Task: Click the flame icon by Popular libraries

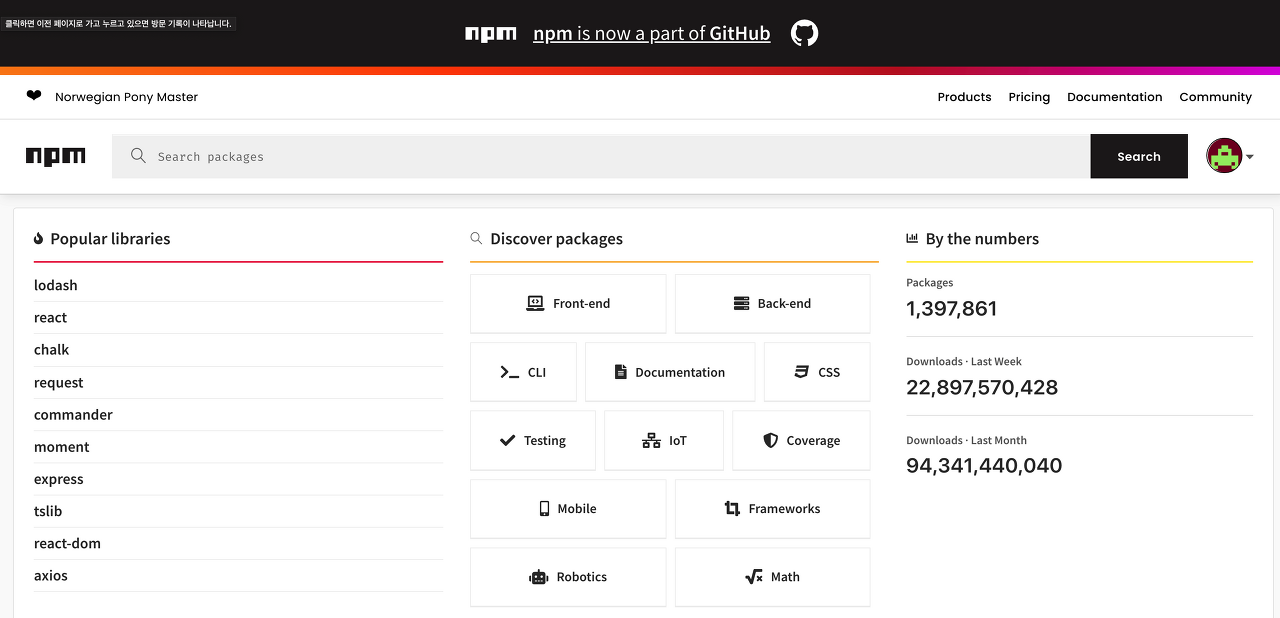Action: pos(39,239)
